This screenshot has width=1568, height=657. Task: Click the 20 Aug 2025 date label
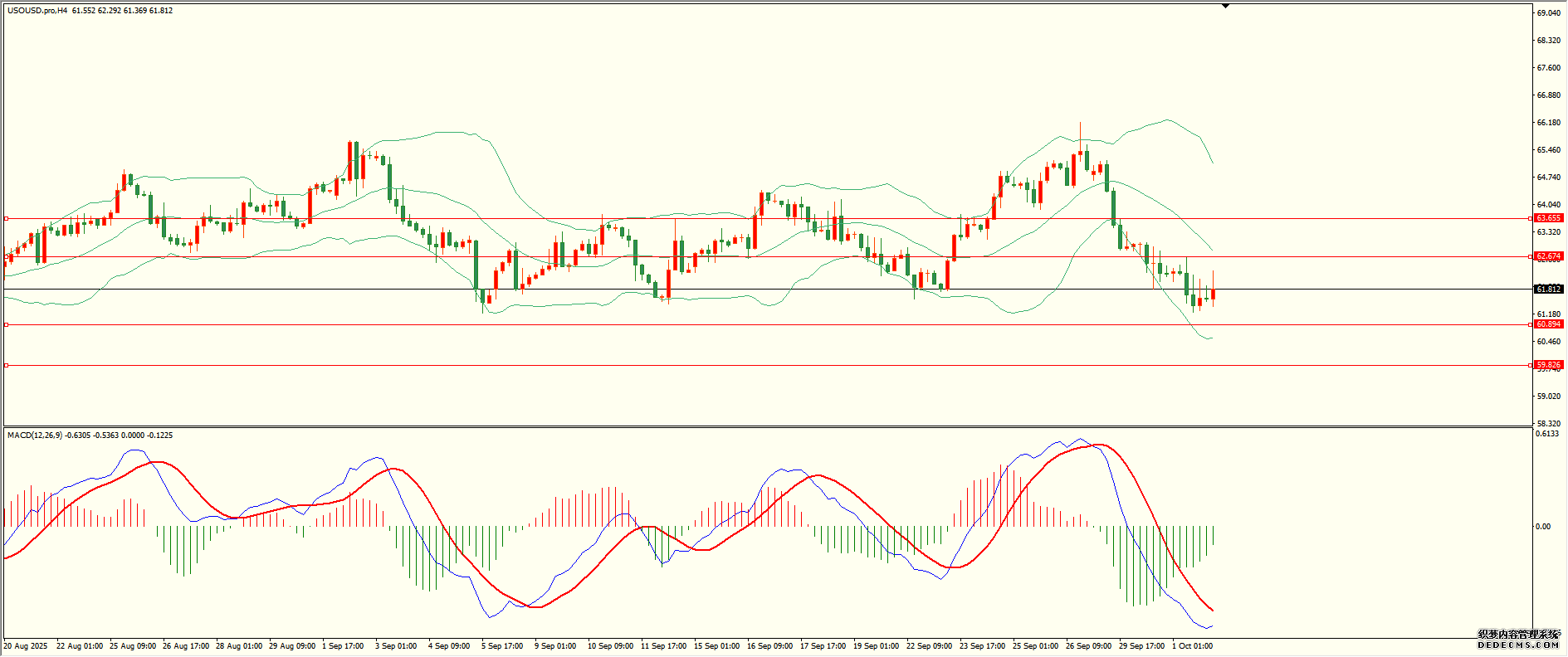[x=26, y=646]
